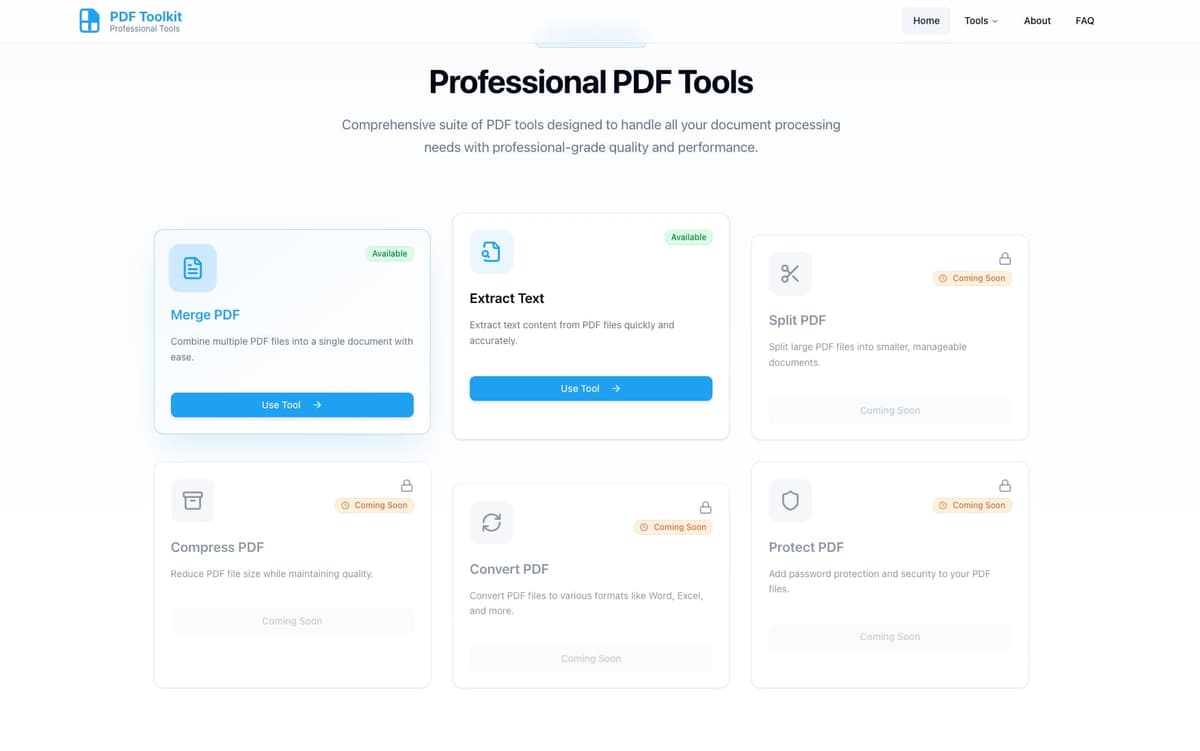Click the lock icon on Split PDF card
Screen dimensions: 1200x751
(x=1005, y=258)
